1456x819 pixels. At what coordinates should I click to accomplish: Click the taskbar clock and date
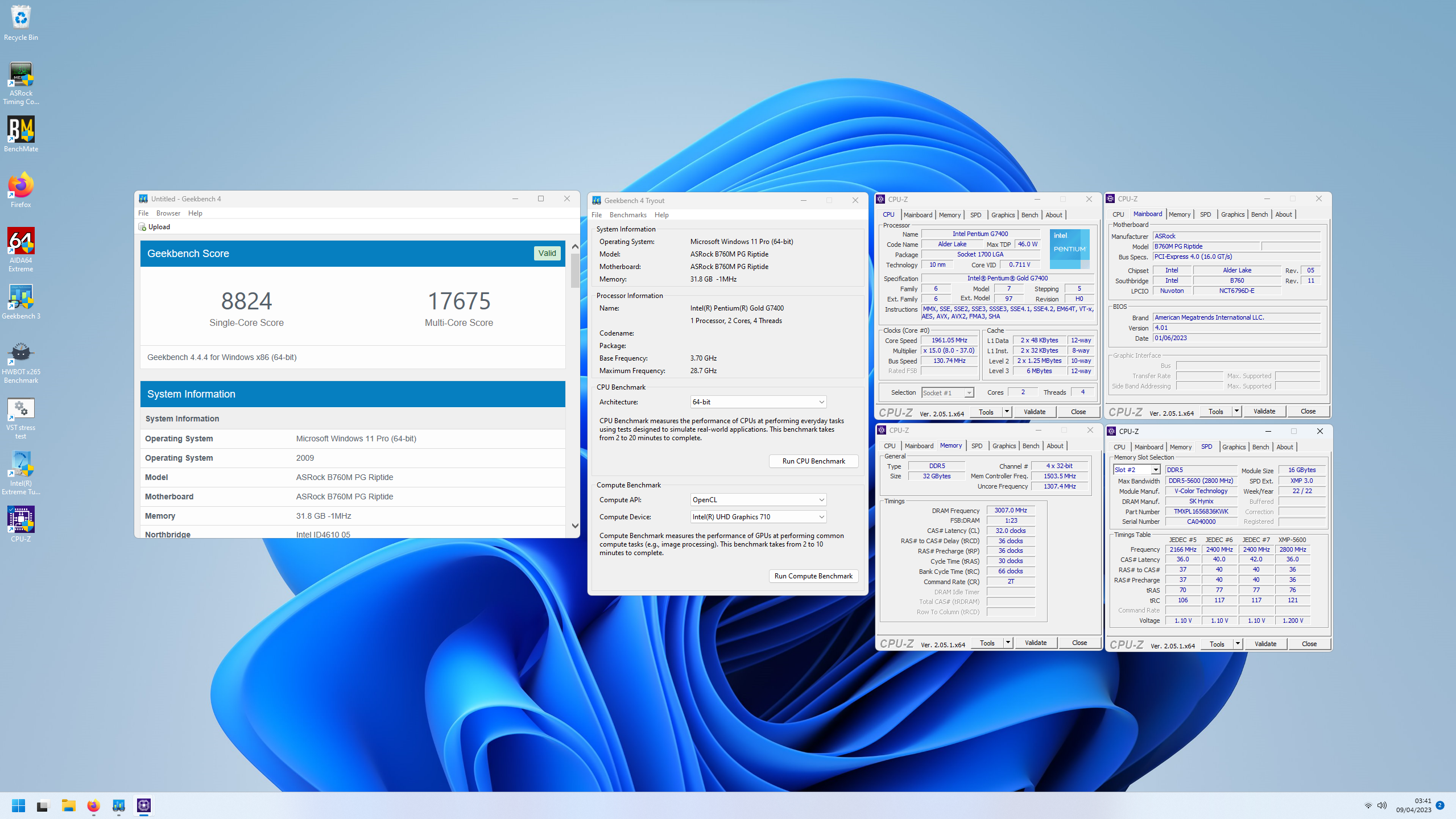(x=1413, y=805)
